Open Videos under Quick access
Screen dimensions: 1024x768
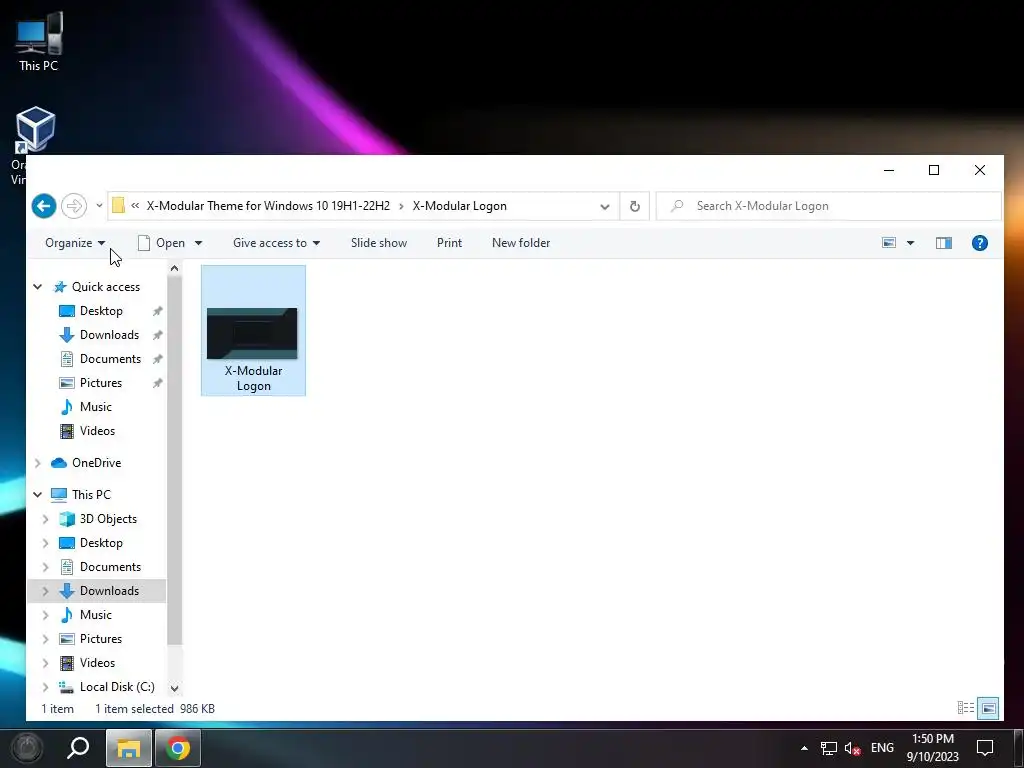(97, 431)
